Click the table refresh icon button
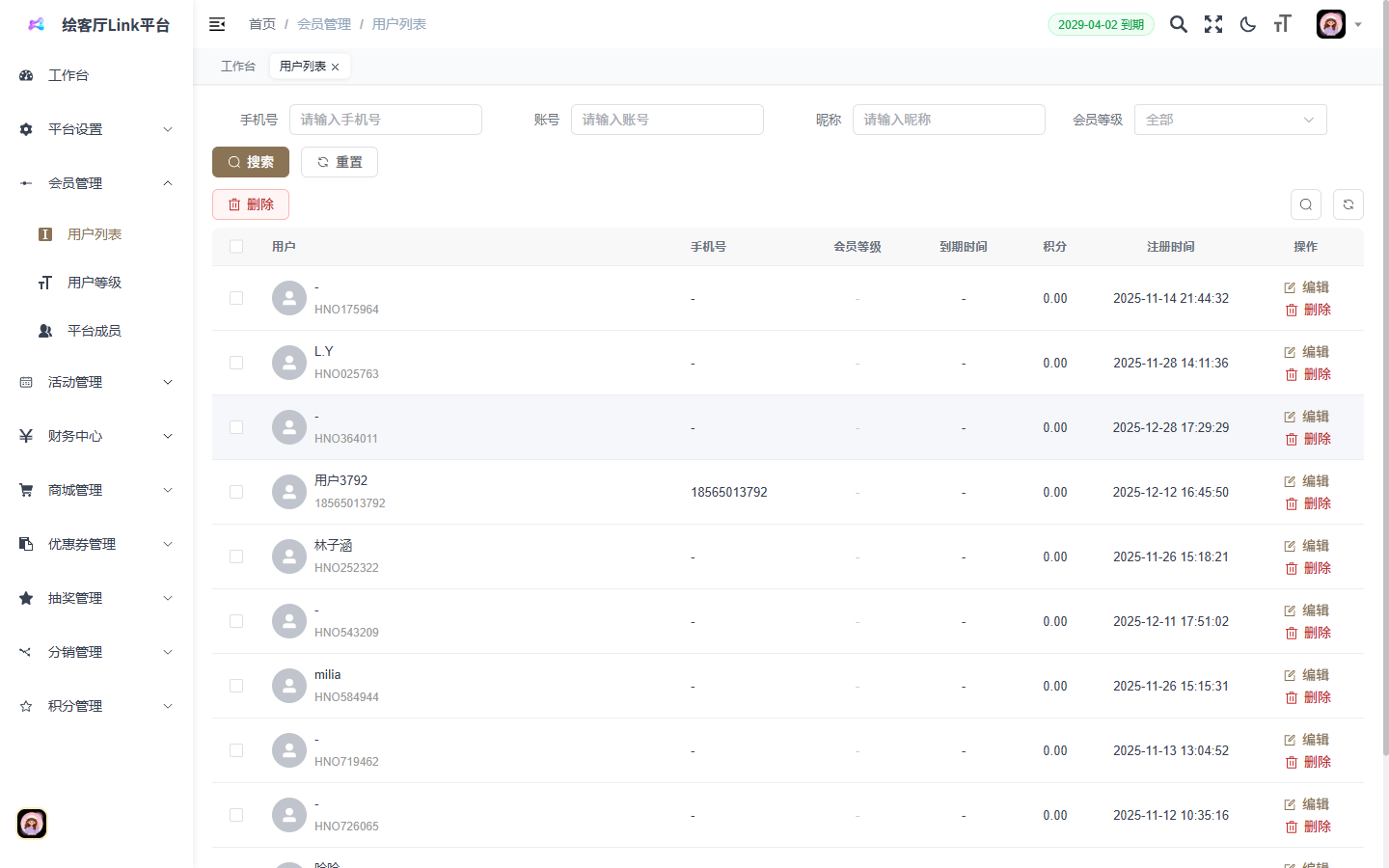 [x=1348, y=204]
